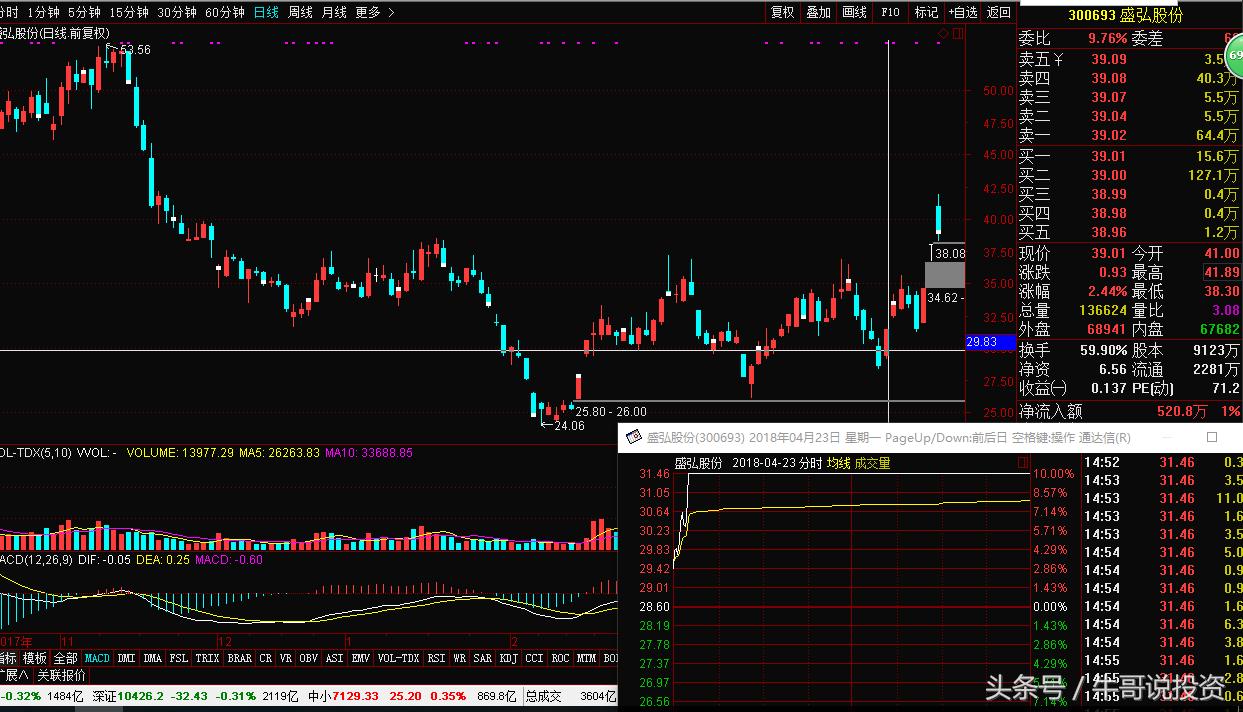
Task: Click the small red square icon in intraday popup
Action: [1022, 463]
